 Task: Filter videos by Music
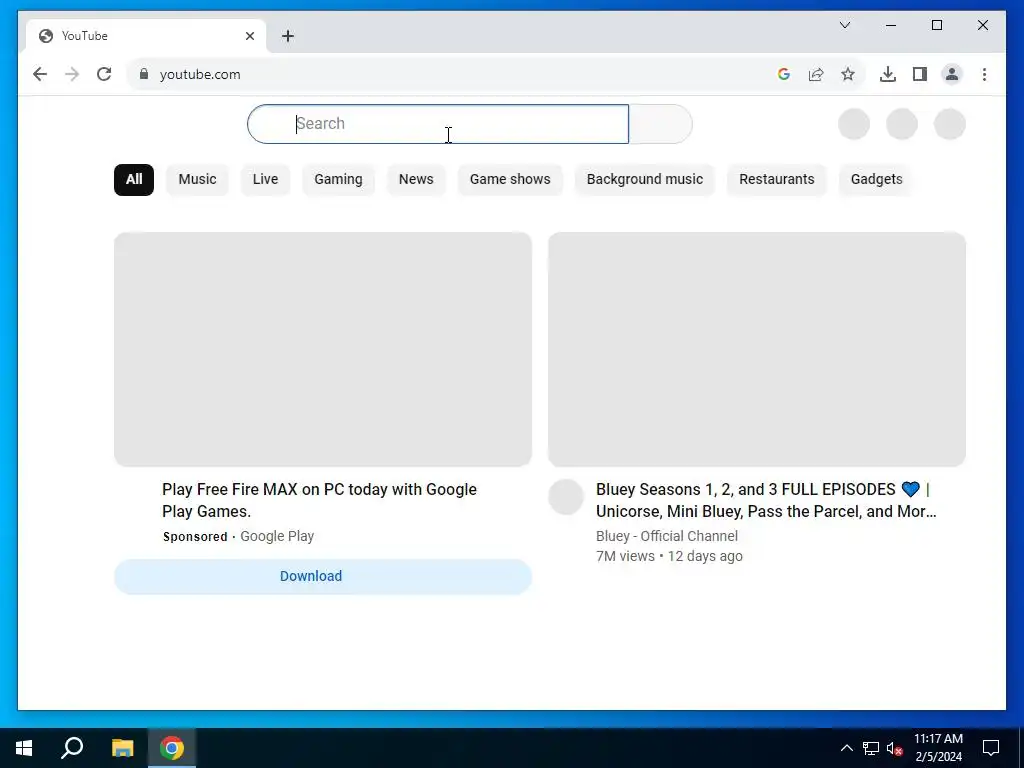[x=197, y=180]
